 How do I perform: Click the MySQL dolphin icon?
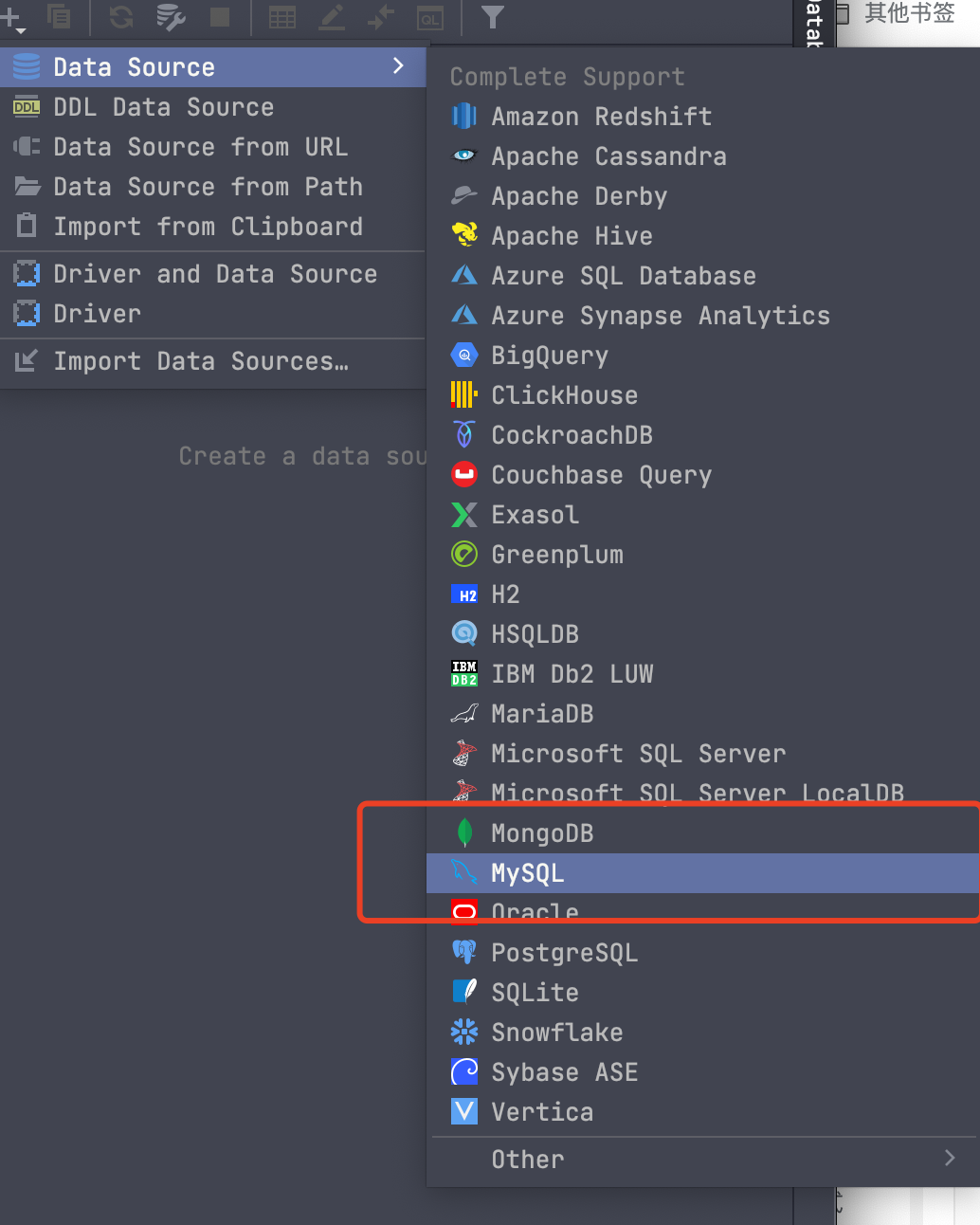pyautogui.click(x=464, y=872)
